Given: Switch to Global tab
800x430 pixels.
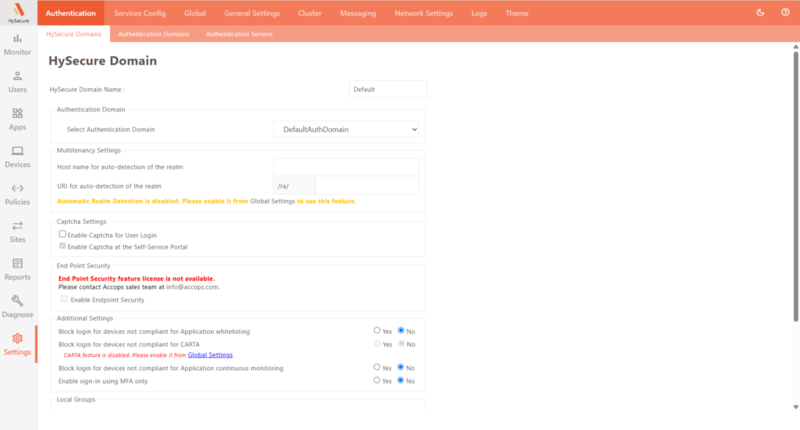Looking at the screenshot, I should click(x=195, y=13).
